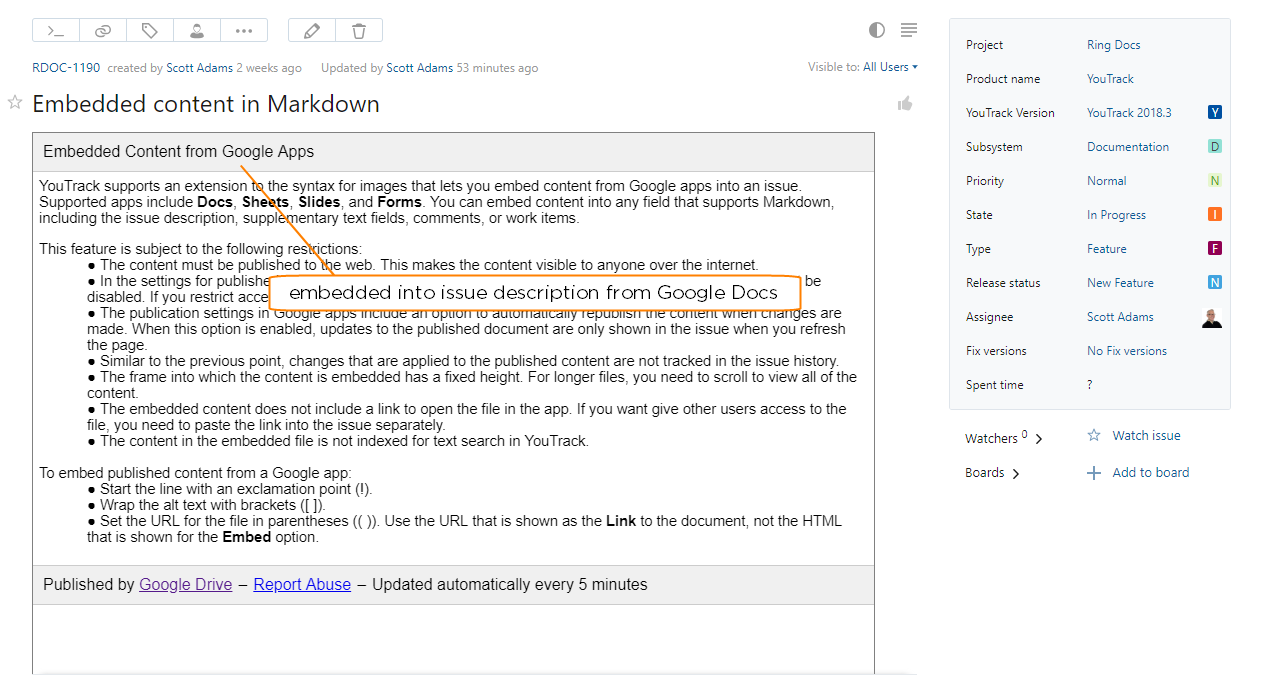1262x683 pixels.
Task: Open the Apply Command dialog icon
Action: tap(55, 29)
